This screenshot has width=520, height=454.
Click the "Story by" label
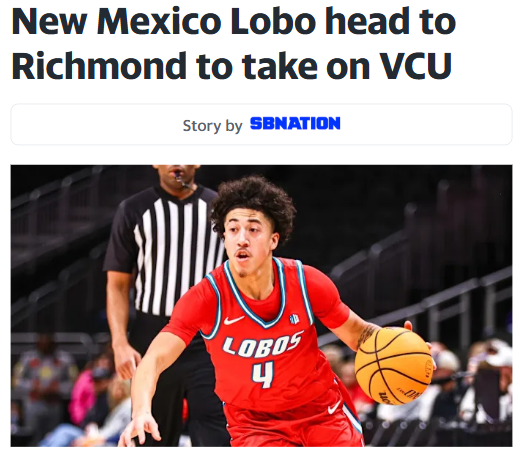tap(212, 126)
